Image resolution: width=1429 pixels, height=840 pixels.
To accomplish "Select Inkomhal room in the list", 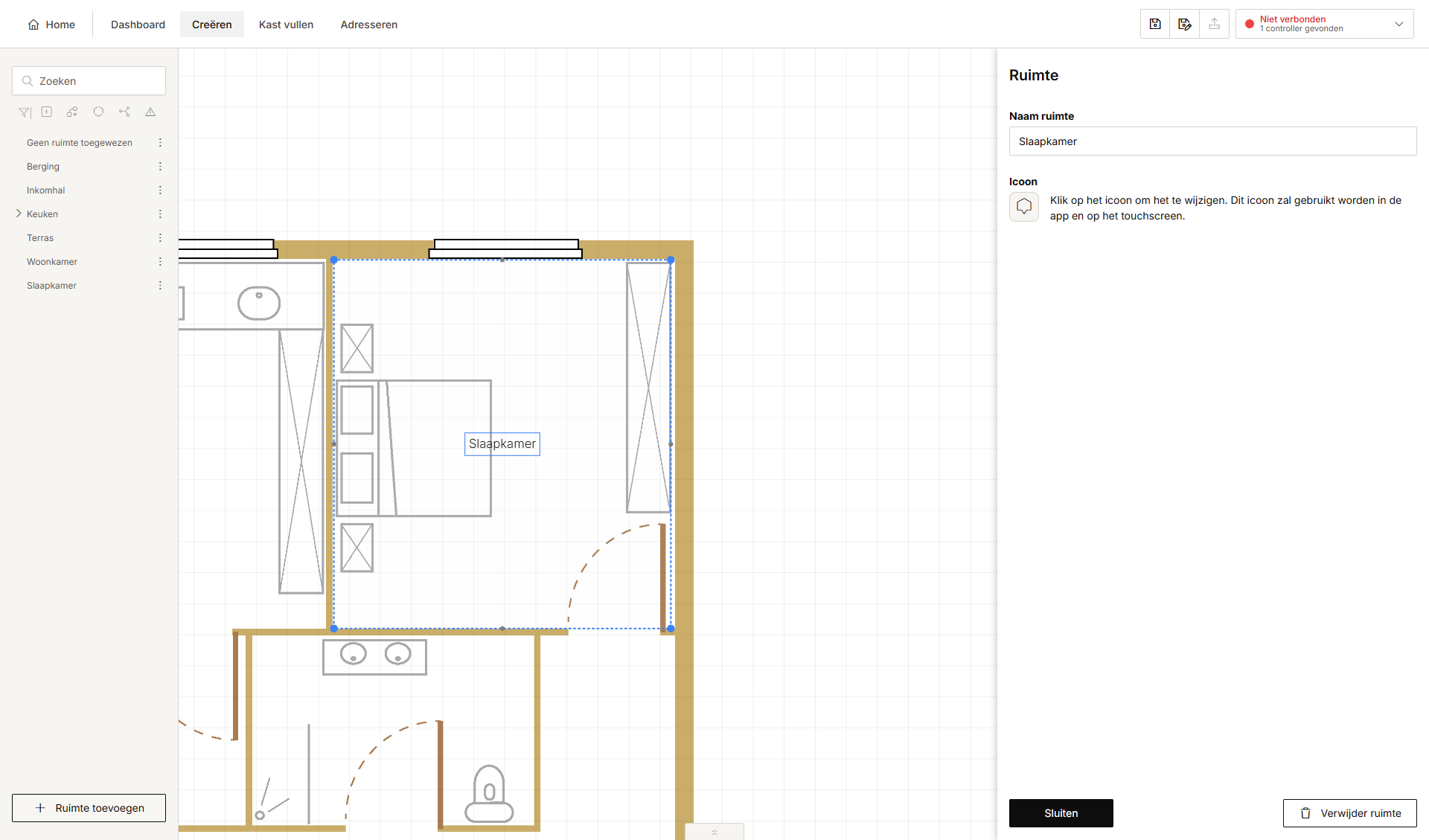I will [46, 190].
